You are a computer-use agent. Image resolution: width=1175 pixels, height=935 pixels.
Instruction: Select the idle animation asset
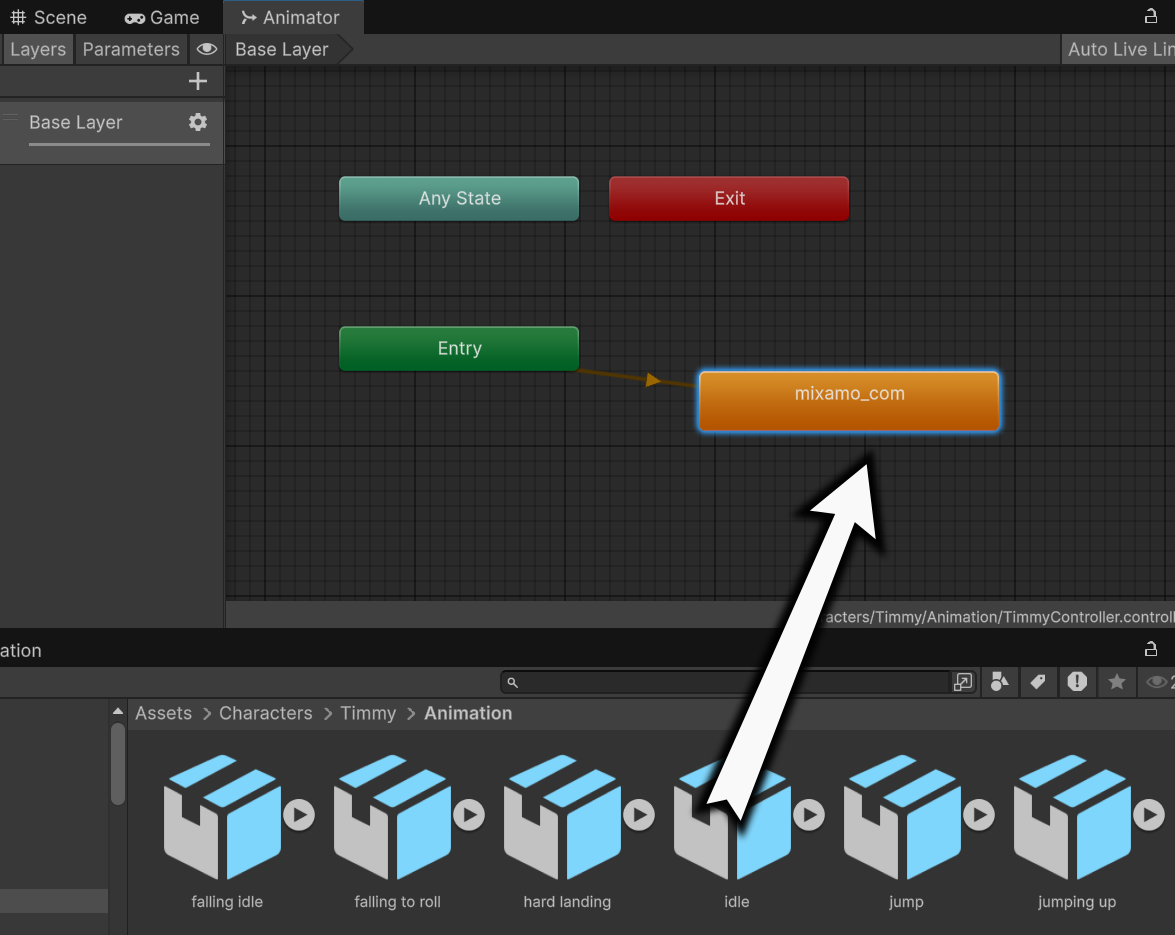coord(732,832)
